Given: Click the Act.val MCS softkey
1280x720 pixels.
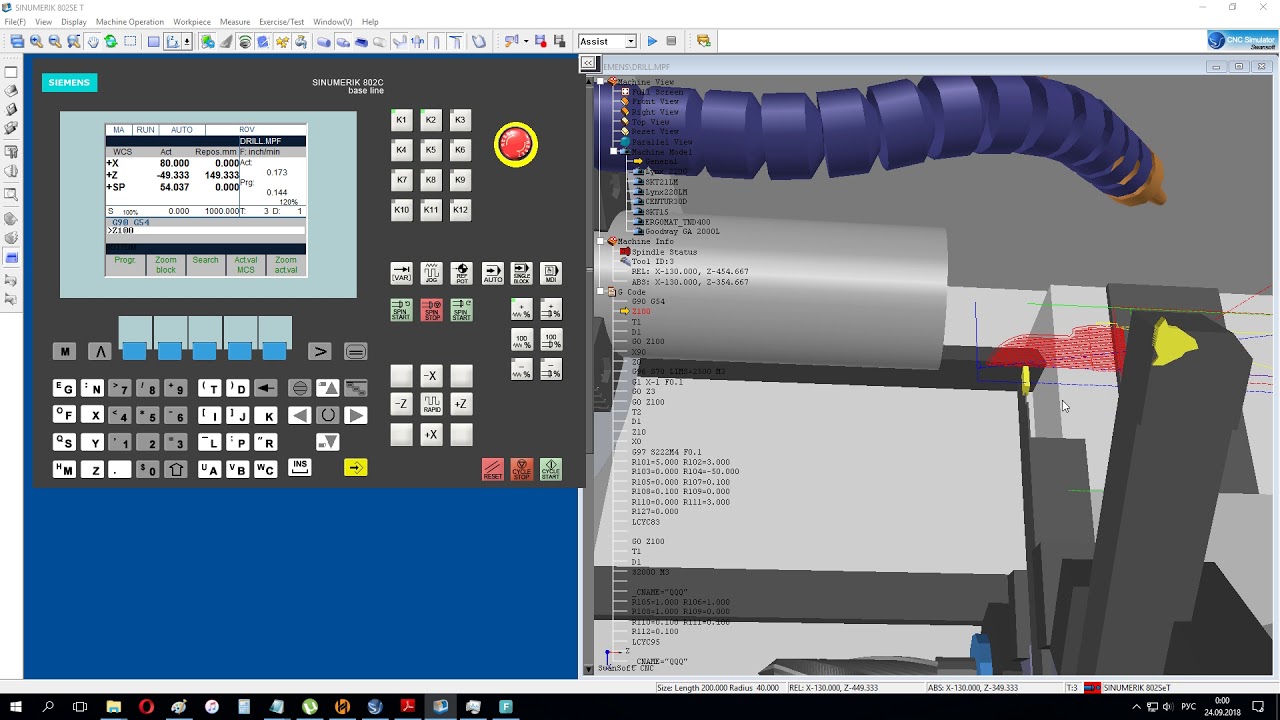Looking at the screenshot, I should [246, 265].
